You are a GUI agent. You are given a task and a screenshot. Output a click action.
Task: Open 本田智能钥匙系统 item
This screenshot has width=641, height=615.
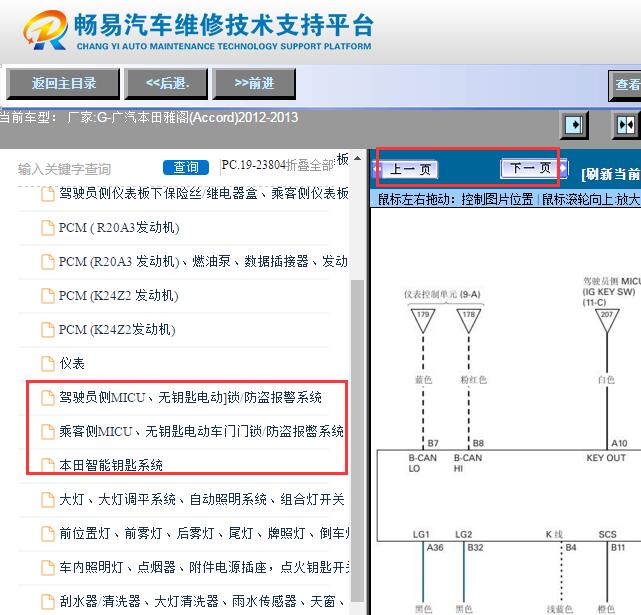111,465
